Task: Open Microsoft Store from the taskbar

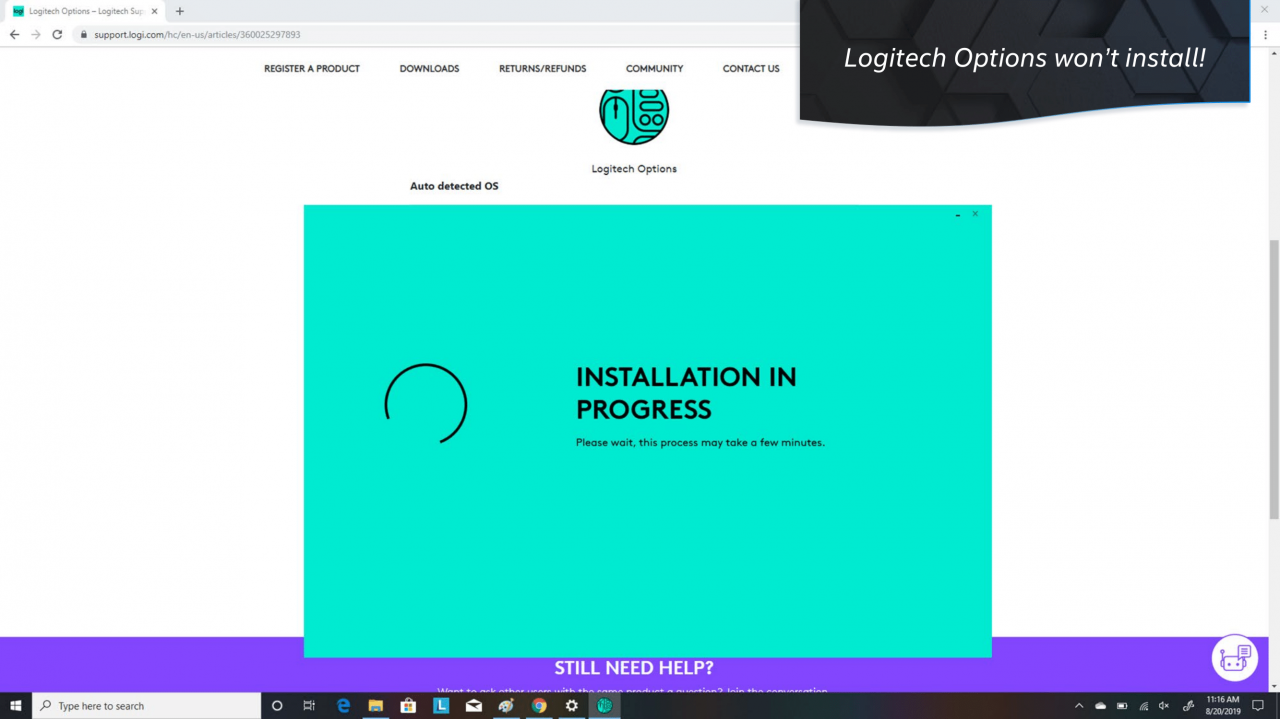Action: pyautogui.click(x=408, y=705)
